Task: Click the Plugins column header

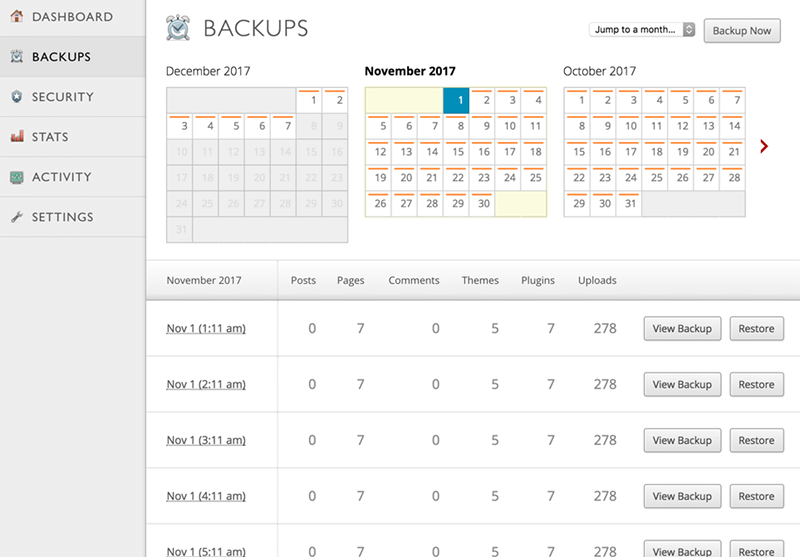Action: coord(538,281)
